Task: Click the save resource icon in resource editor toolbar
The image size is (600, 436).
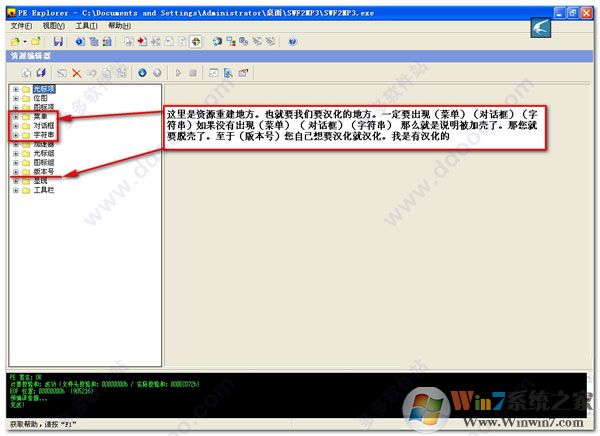Action: pos(41,73)
